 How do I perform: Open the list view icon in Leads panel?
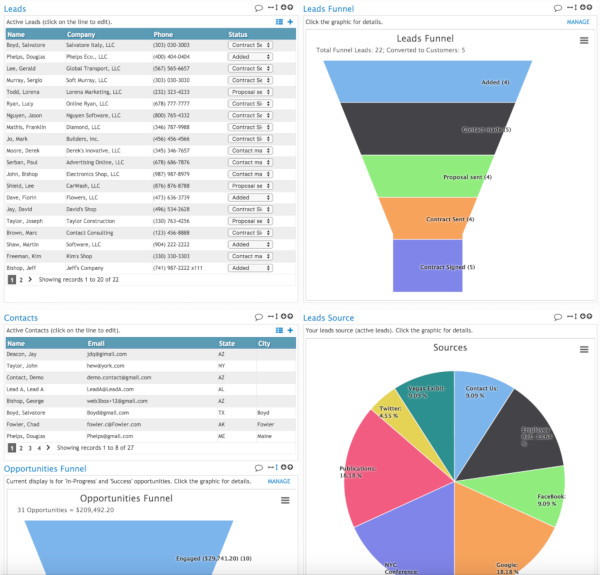pyautogui.click(x=279, y=21)
